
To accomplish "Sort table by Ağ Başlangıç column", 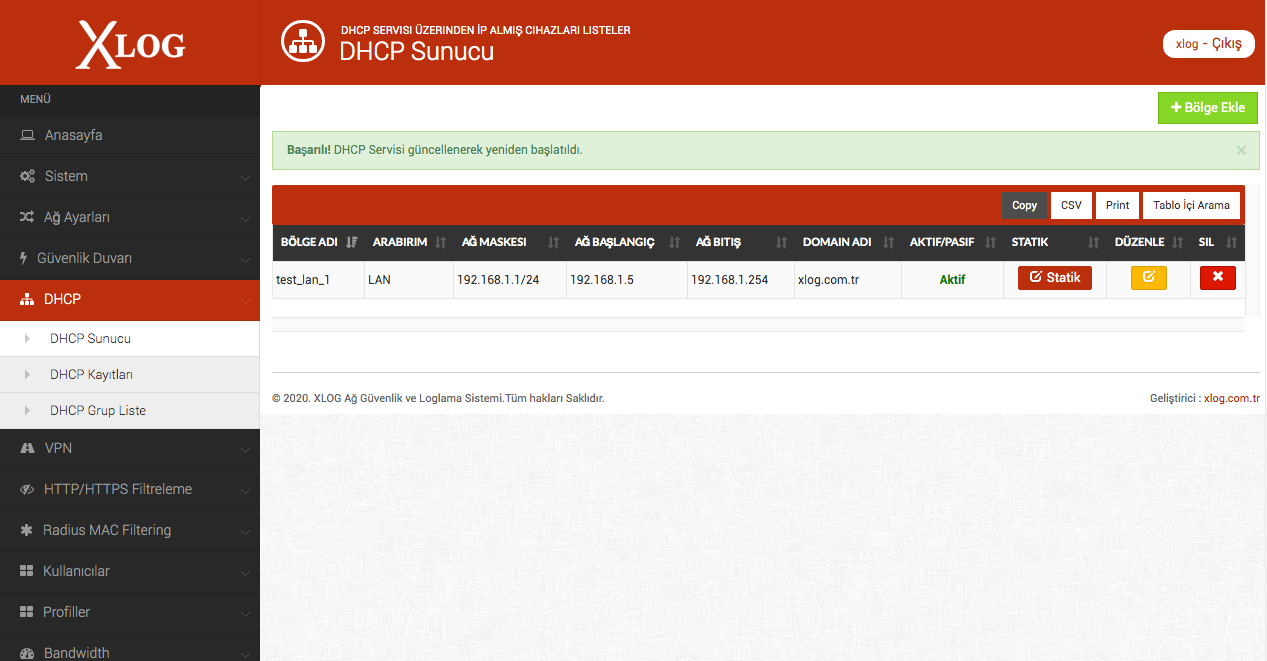I will coord(626,242).
